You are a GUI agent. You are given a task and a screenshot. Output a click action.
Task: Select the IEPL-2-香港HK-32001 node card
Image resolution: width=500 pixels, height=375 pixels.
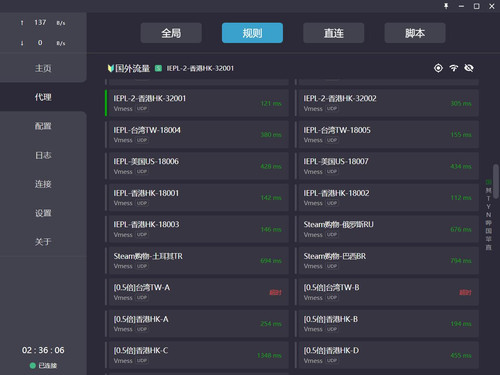coord(197,103)
